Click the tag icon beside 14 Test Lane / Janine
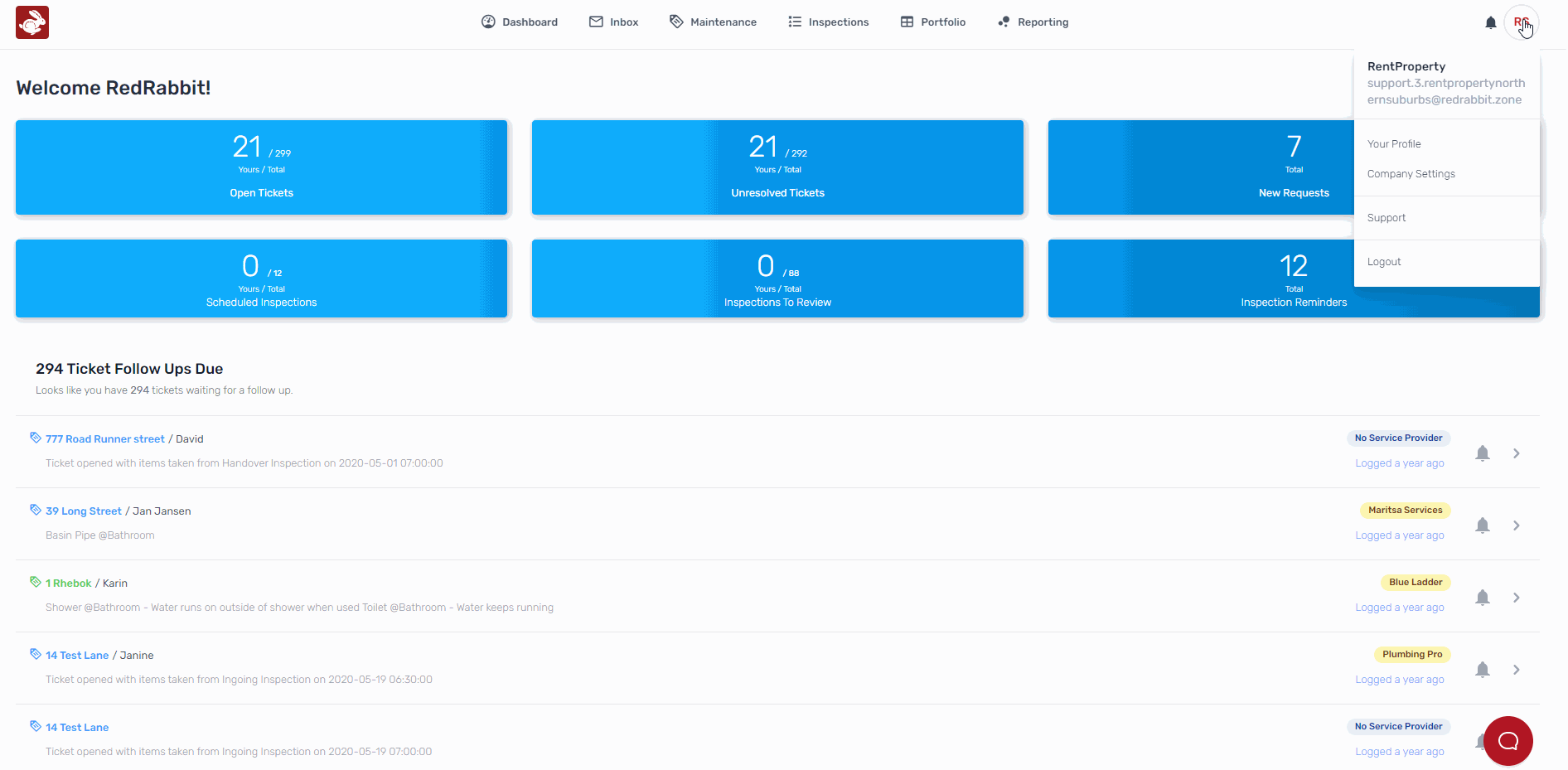The image size is (1568, 770). click(x=36, y=654)
